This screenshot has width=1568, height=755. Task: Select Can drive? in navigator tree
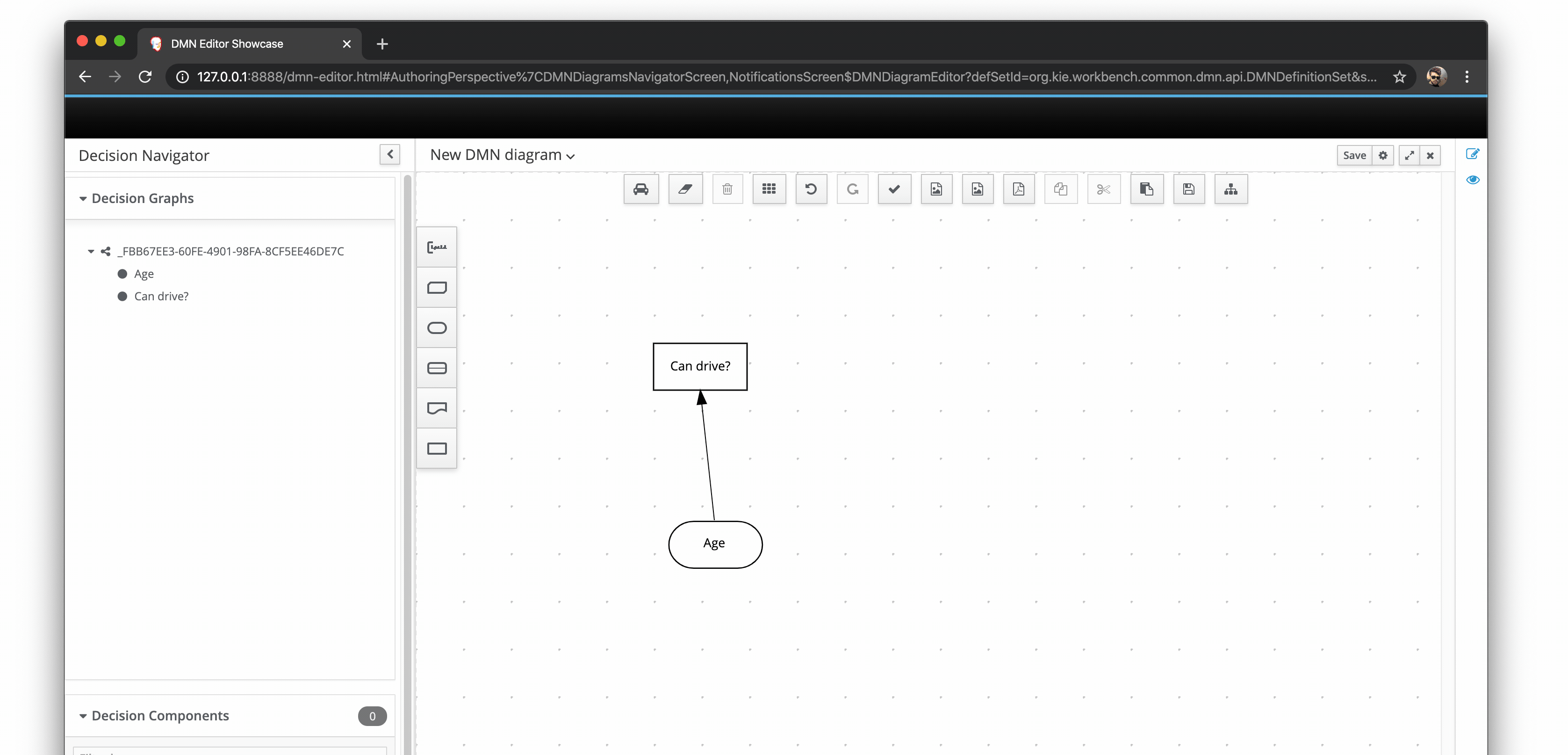[x=161, y=297]
